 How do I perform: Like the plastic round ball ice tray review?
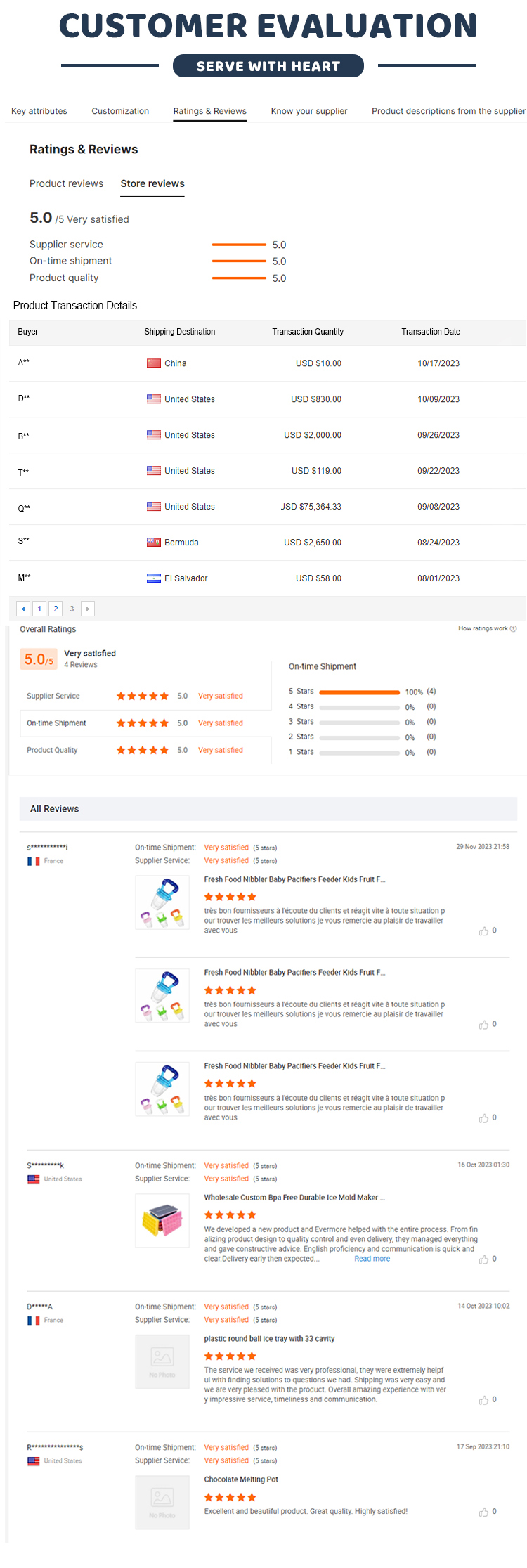(x=483, y=1400)
